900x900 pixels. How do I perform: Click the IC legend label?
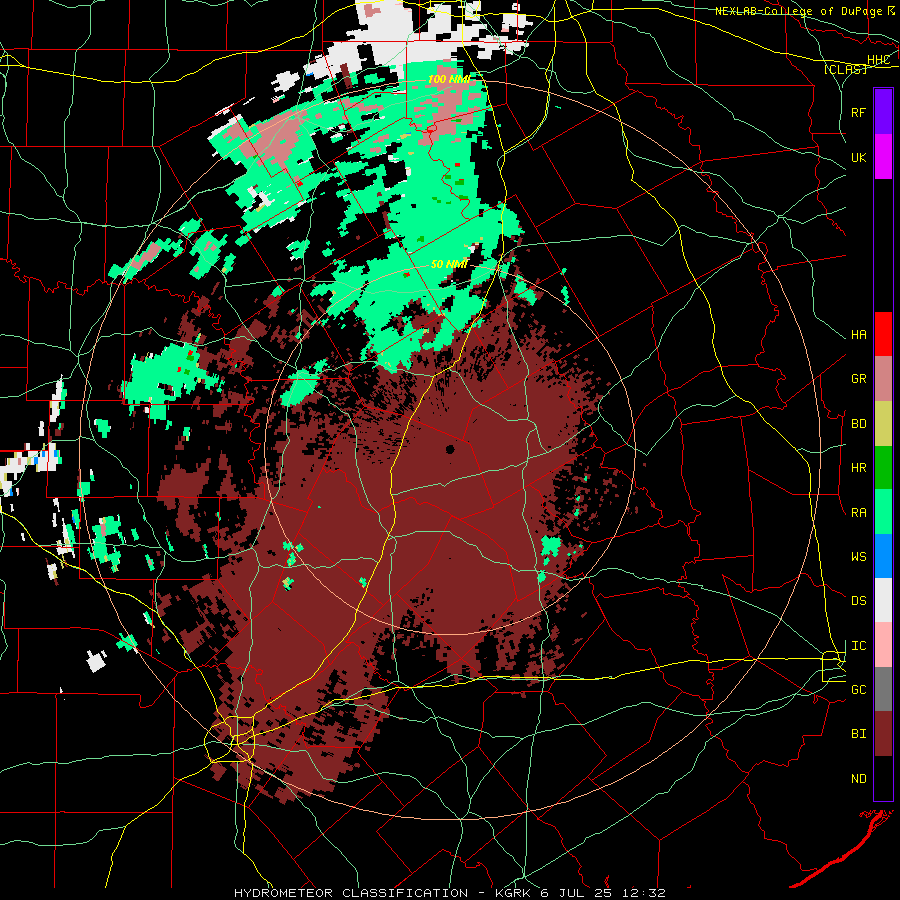click(858, 646)
